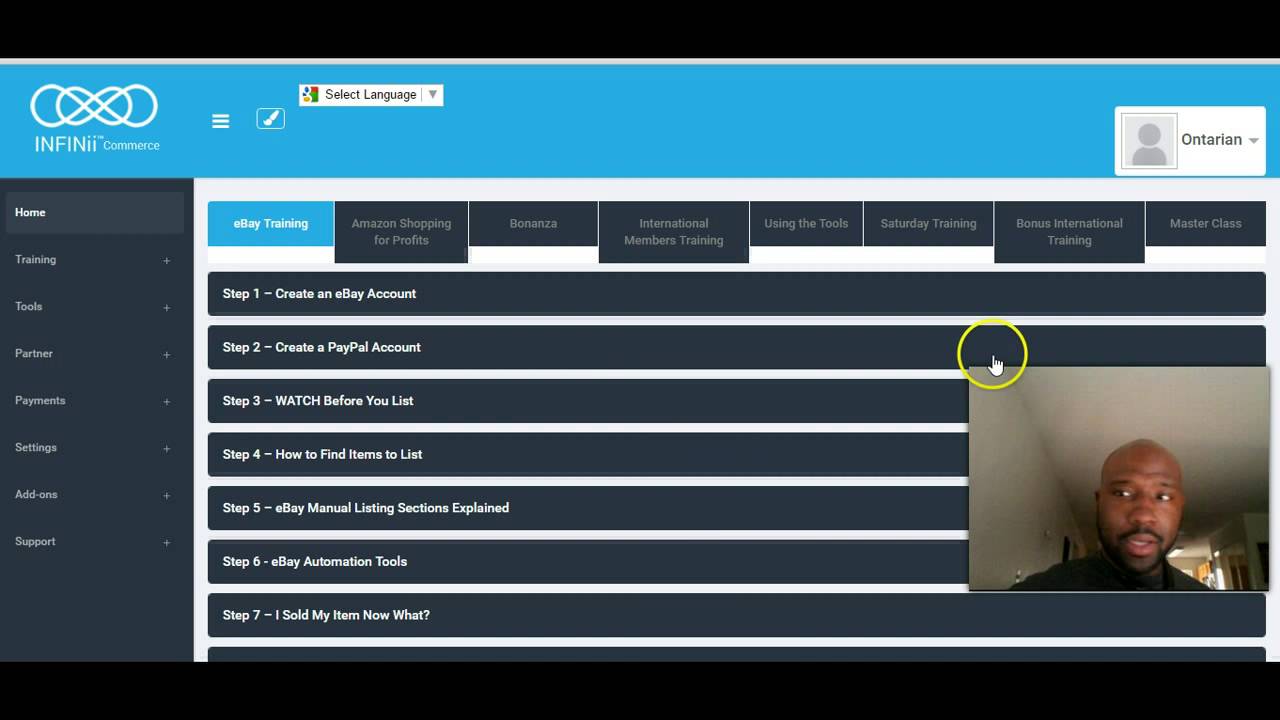Expand Partner with its plus icon
1280x720 pixels.
click(167, 354)
